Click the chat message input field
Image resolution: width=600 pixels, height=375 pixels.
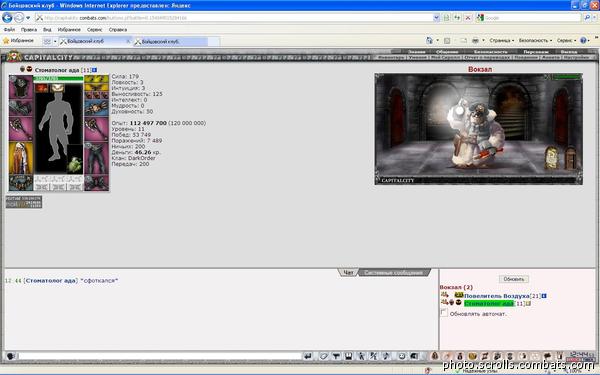tap(159, 356)
